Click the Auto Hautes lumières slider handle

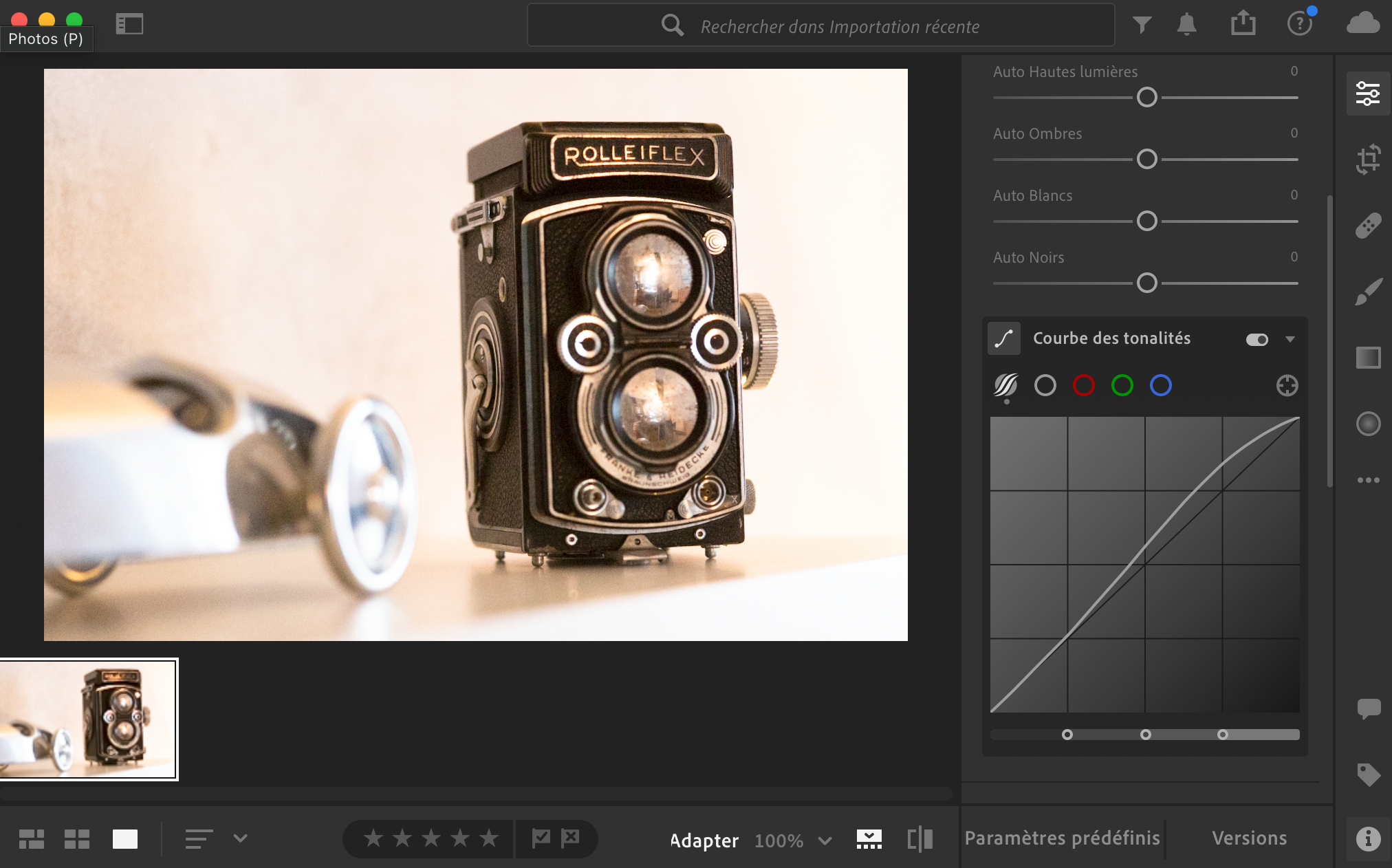tap(1147, 97)
